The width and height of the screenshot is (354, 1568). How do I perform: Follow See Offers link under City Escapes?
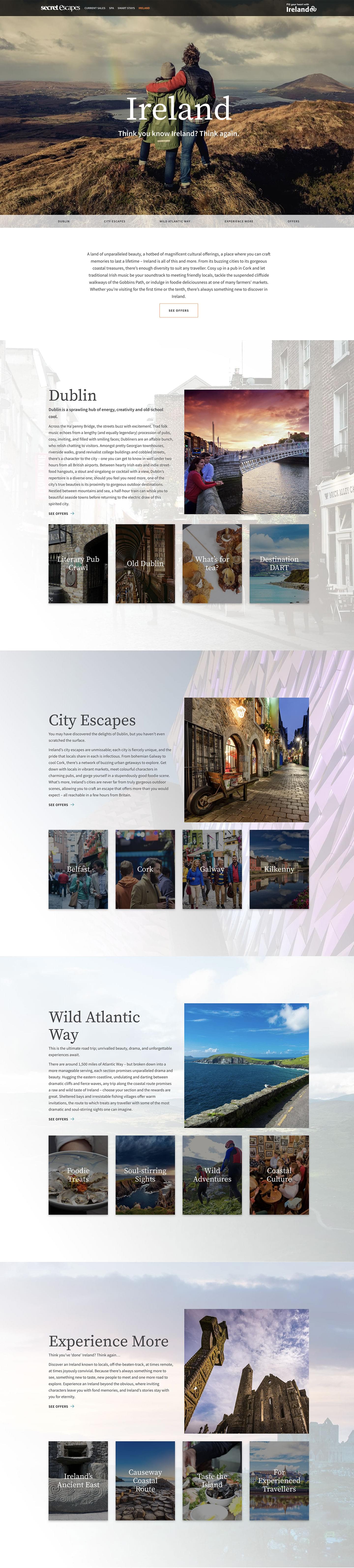(x=59, y=805)
